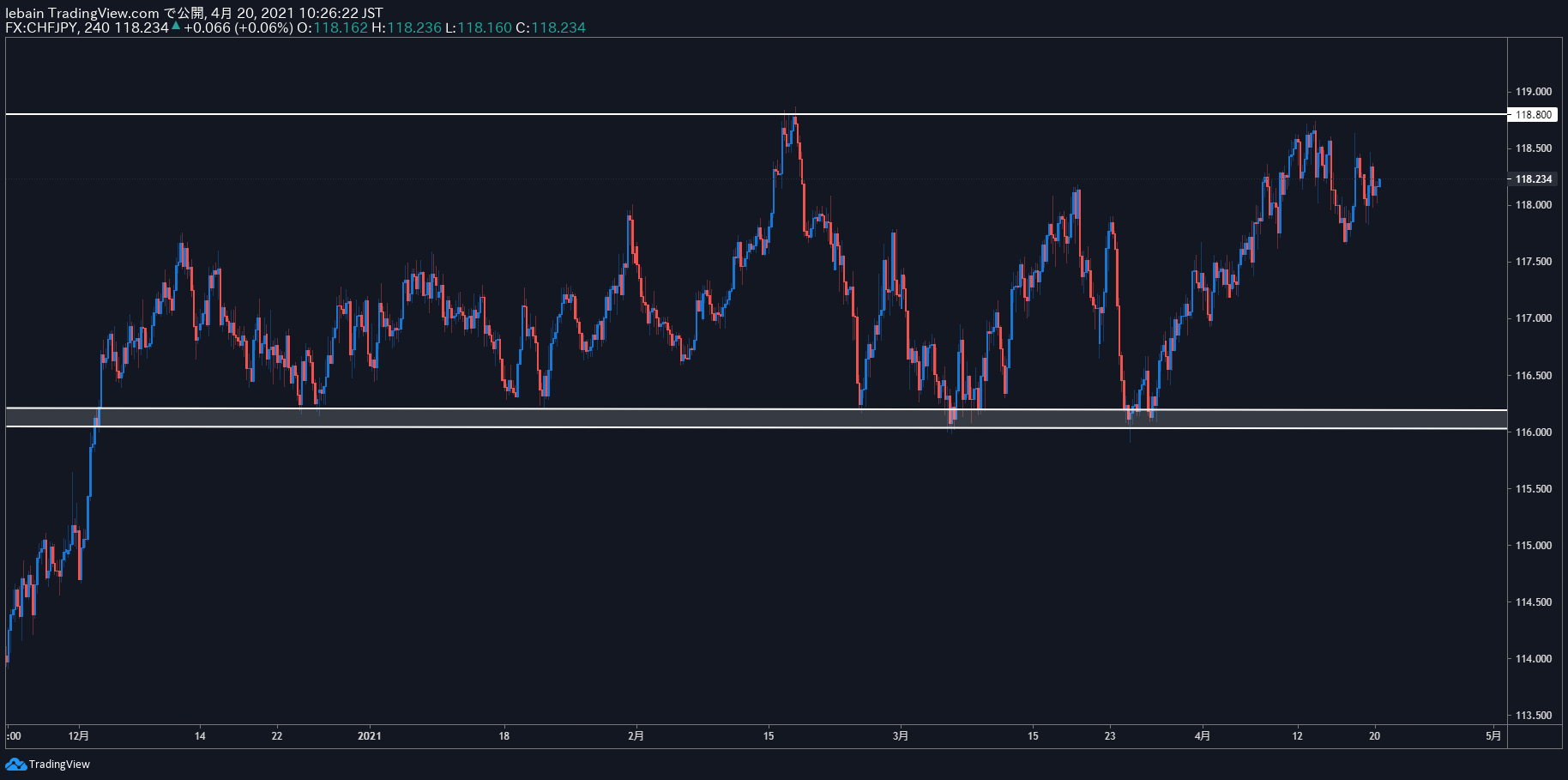Click the 113.500 price axis label
1568x780 pixels.
click(x=1533, y=716)
